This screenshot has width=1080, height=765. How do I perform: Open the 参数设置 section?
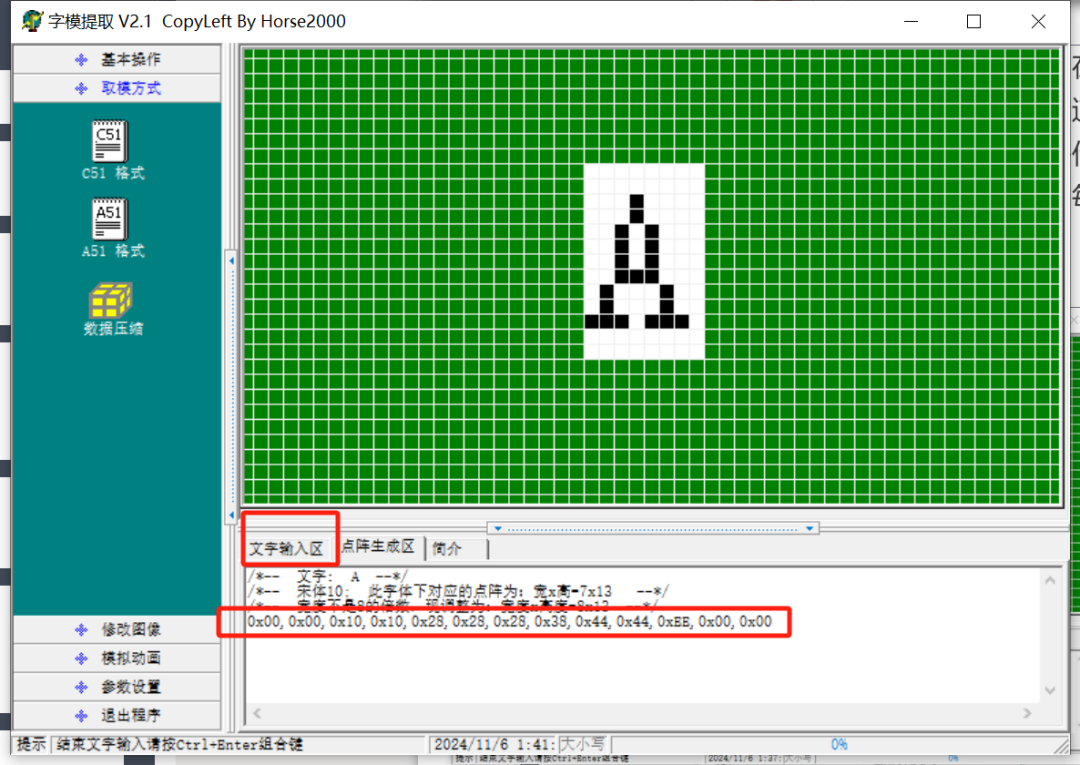pos(117,687)
